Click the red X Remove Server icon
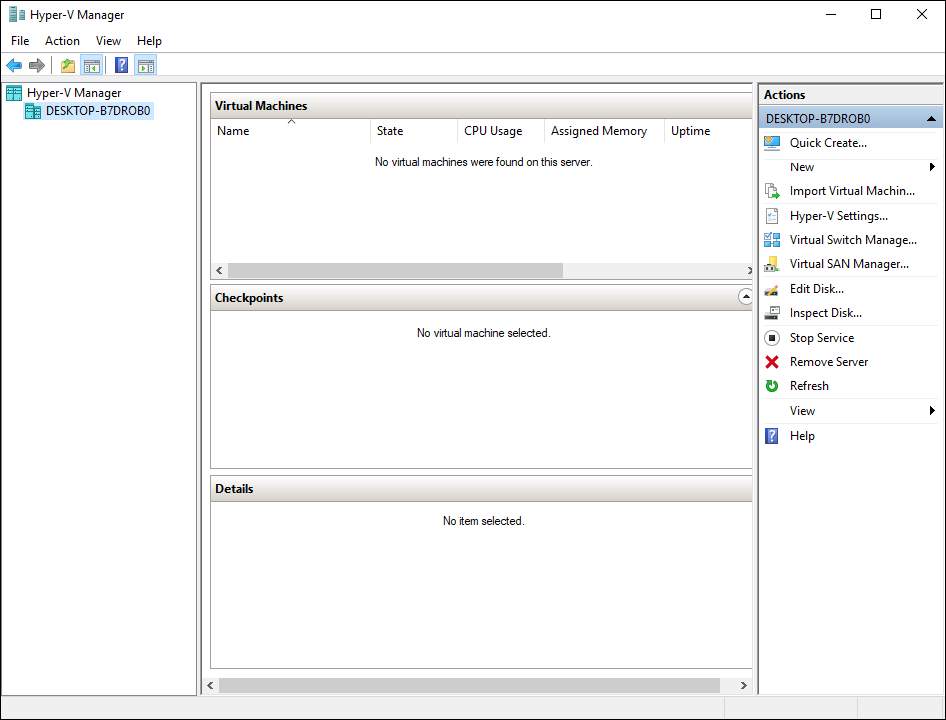Viewport: 946px width, 720px height. pyautogui.click(x=772, y=362)
